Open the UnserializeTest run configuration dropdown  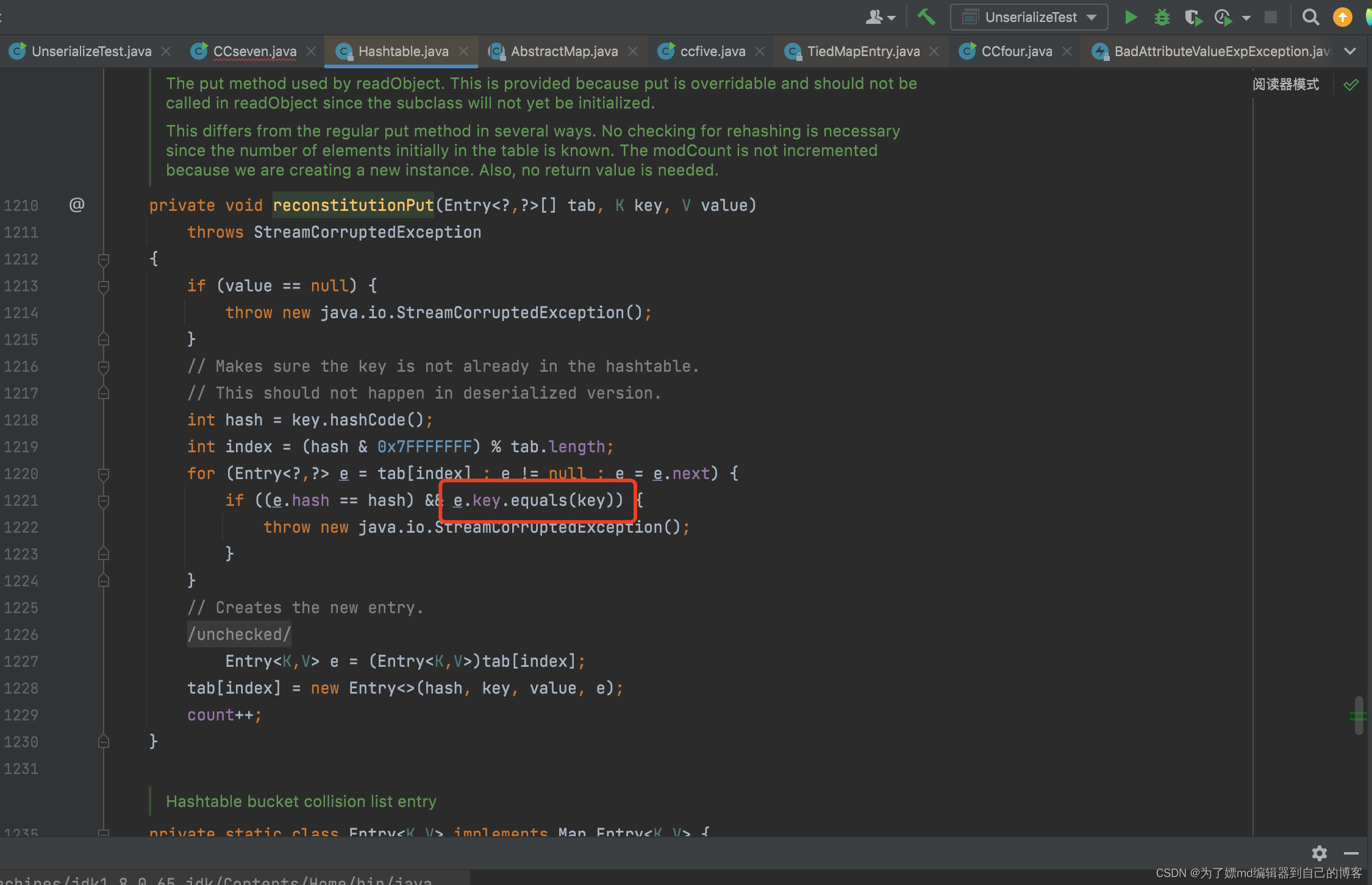(x=1029, y=17)
